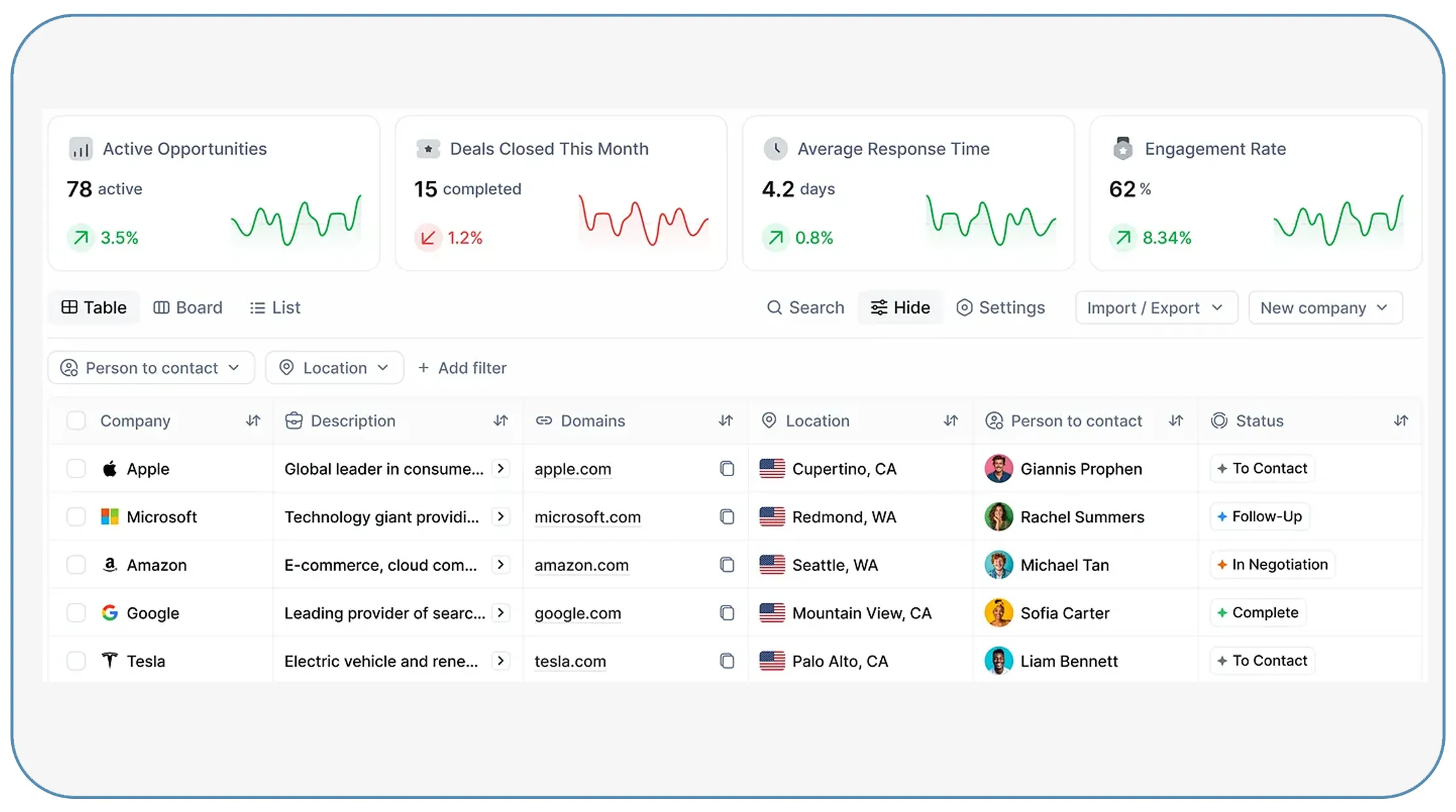Screen dimensions: 1456x812
Task: Click the red 1.2% down arrow badge
Action: coord(428,237)
